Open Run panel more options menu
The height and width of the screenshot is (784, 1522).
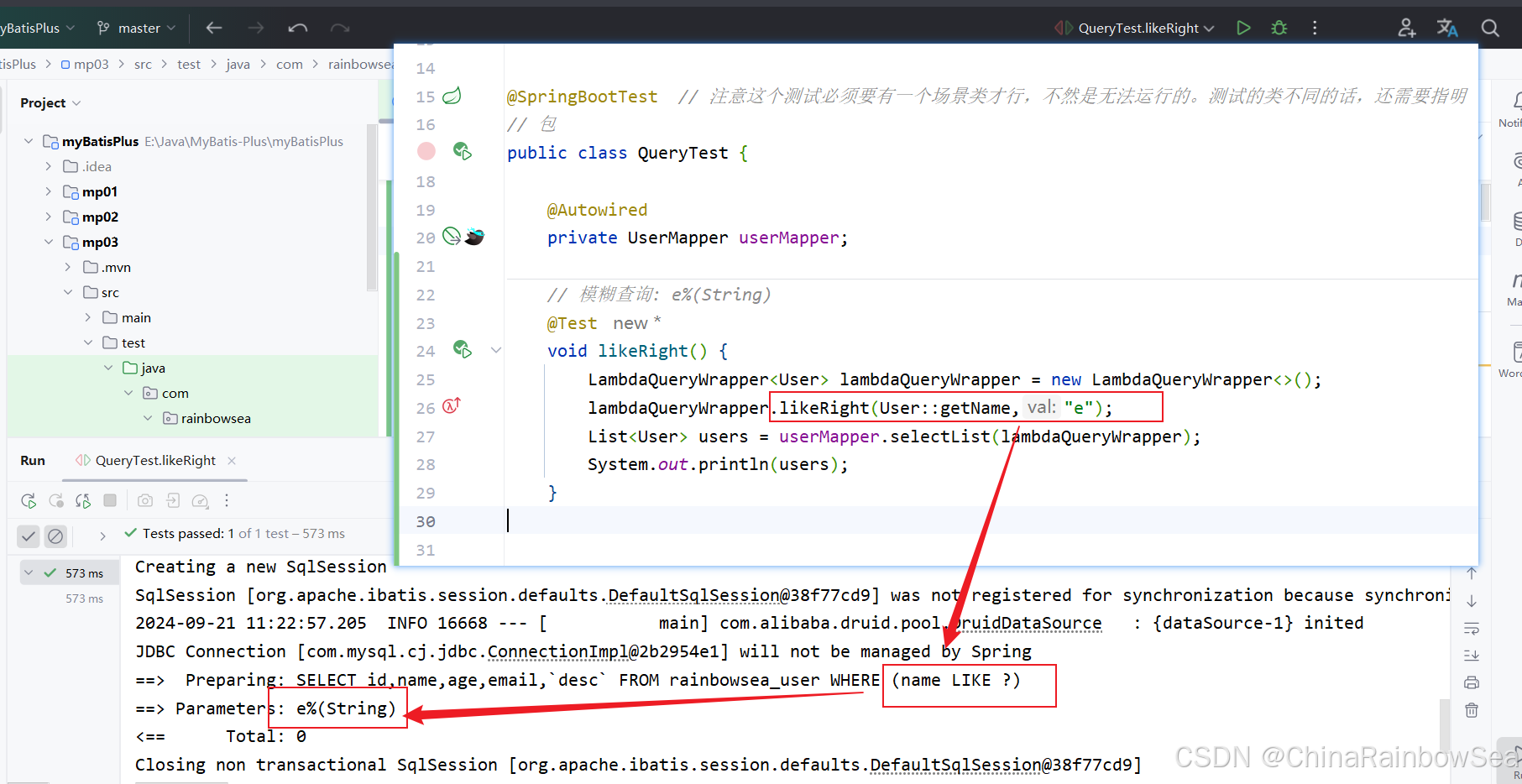tap(227, 500)
